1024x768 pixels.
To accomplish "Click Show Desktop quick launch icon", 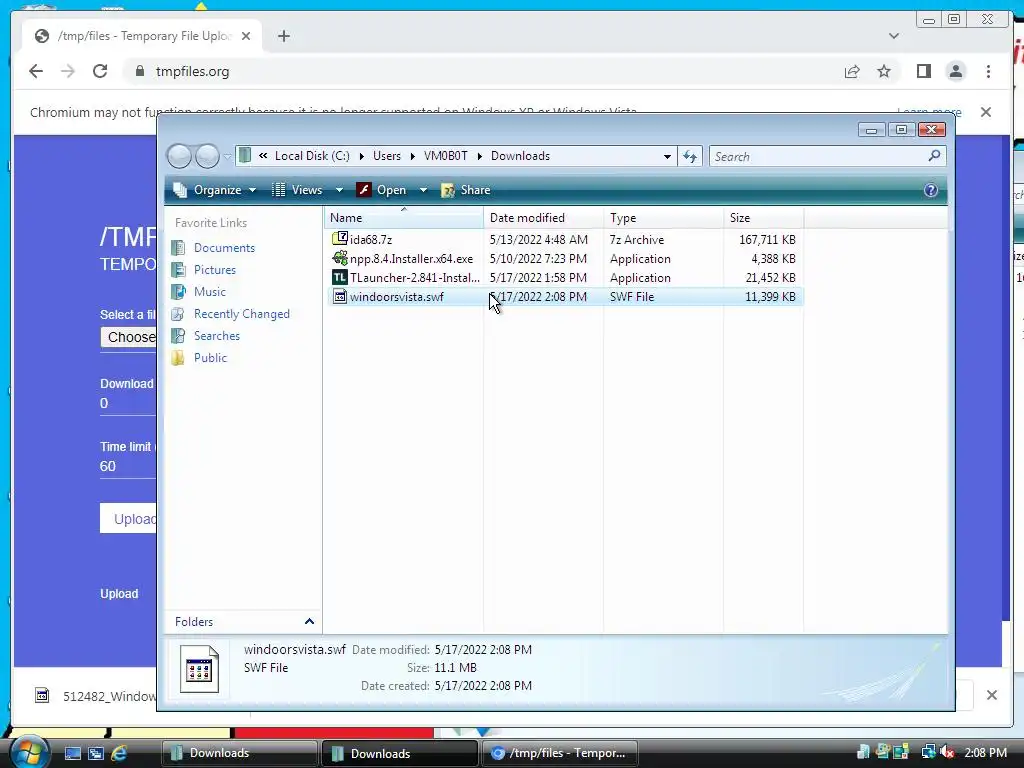I will click(72, 753).
